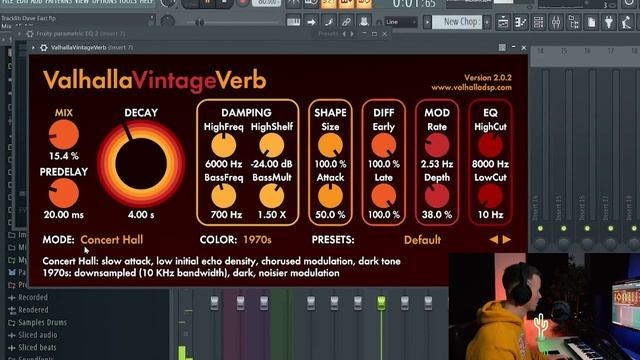Open Presets menu in Fruity parametric EQ 2
This screenshot has width=640, height=360.
(x=328, y=34)
